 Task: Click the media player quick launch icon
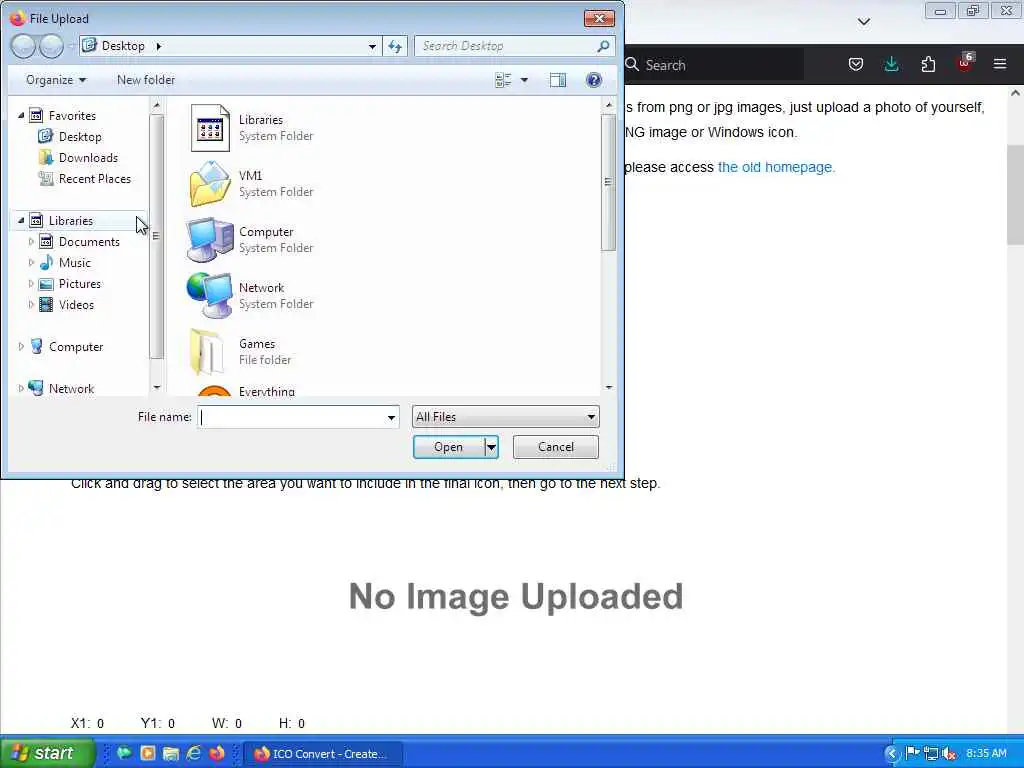pos(148,753)
